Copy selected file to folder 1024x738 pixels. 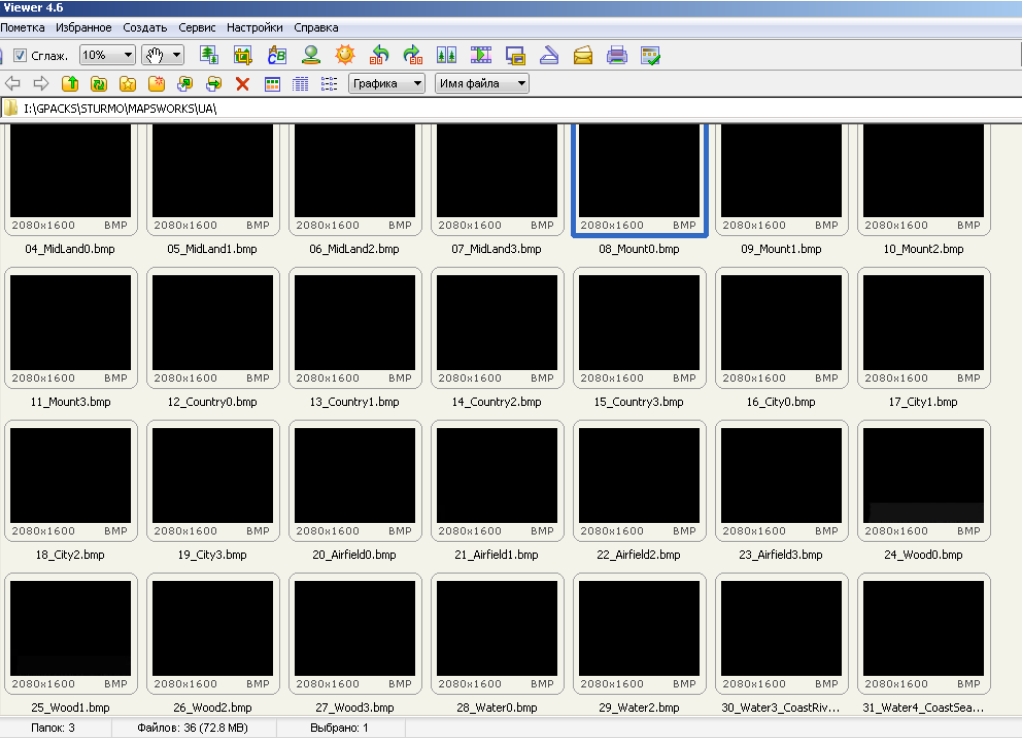tap(185, 84)
